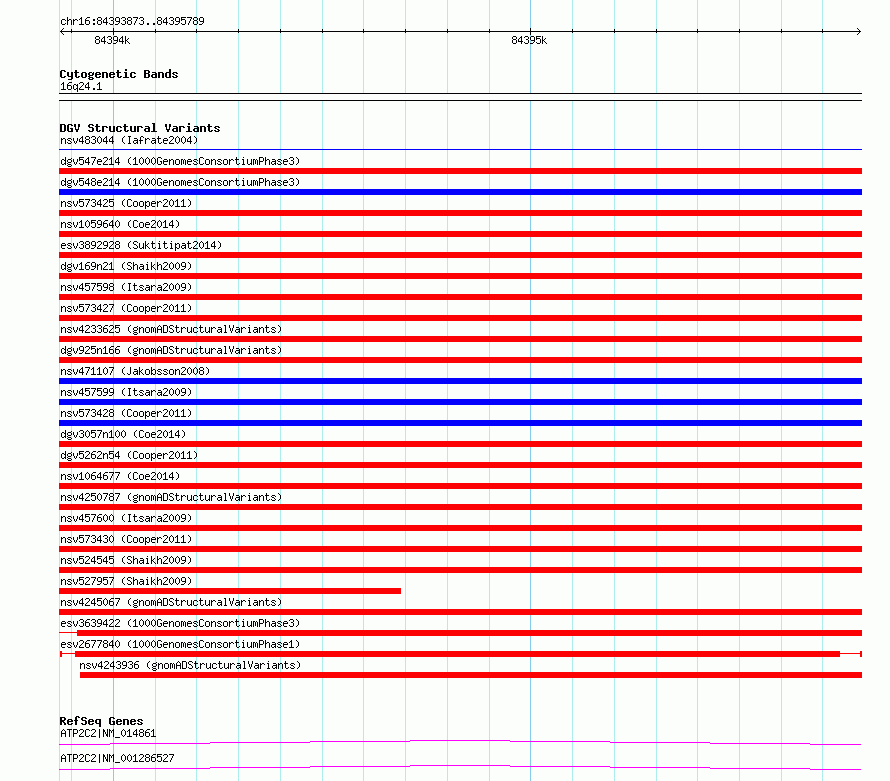Click the magenta line of ATP2C2|NM_001286527
890x781 pixels.
click(460, 767)
